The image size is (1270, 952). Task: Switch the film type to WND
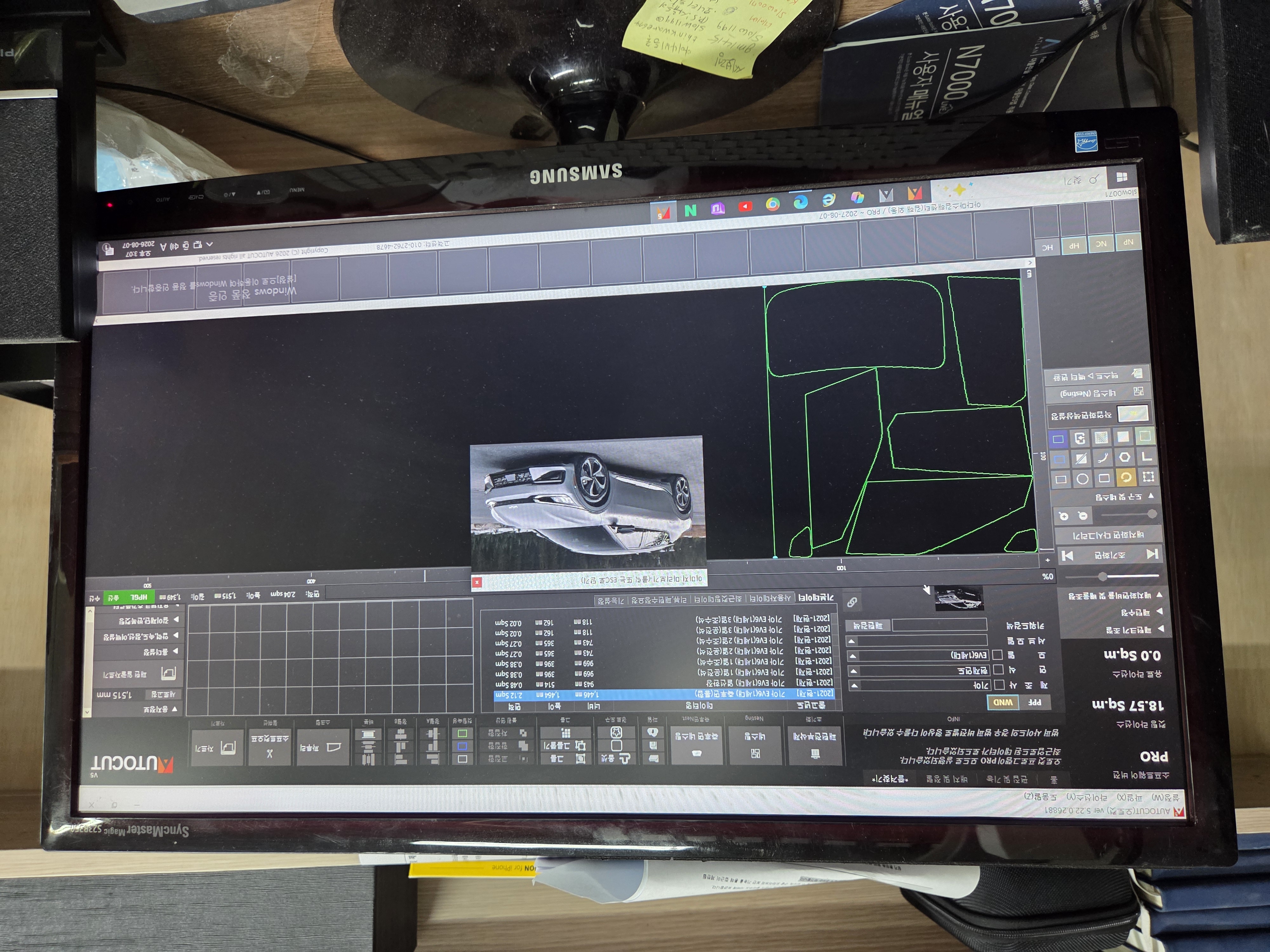[1002, 702]
